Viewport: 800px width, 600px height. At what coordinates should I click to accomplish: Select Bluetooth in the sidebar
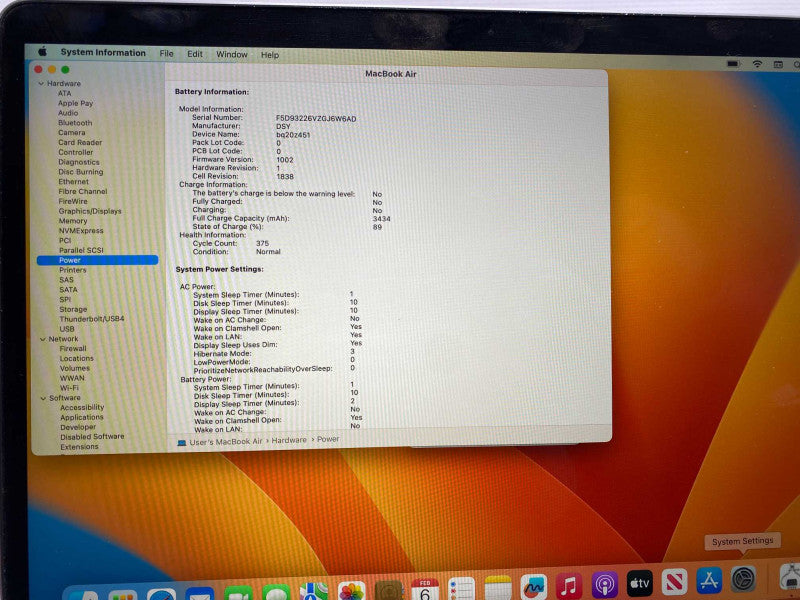[75, 123]
